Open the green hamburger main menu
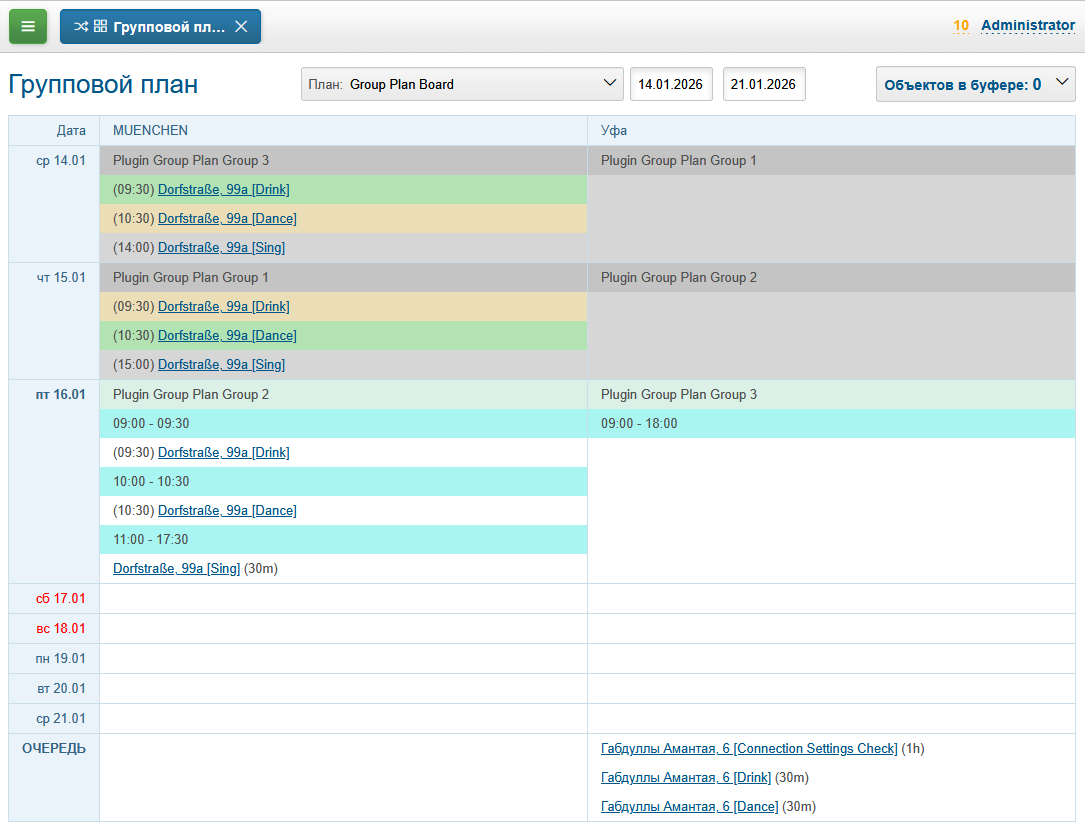The image size is (1085, 833). pos(28,26)
